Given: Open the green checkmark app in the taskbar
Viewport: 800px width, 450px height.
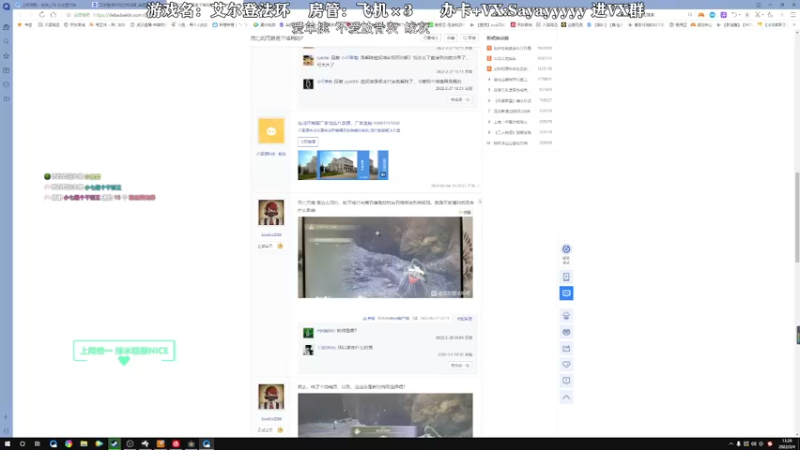Looking at the screenshot, I should point(114,444).
